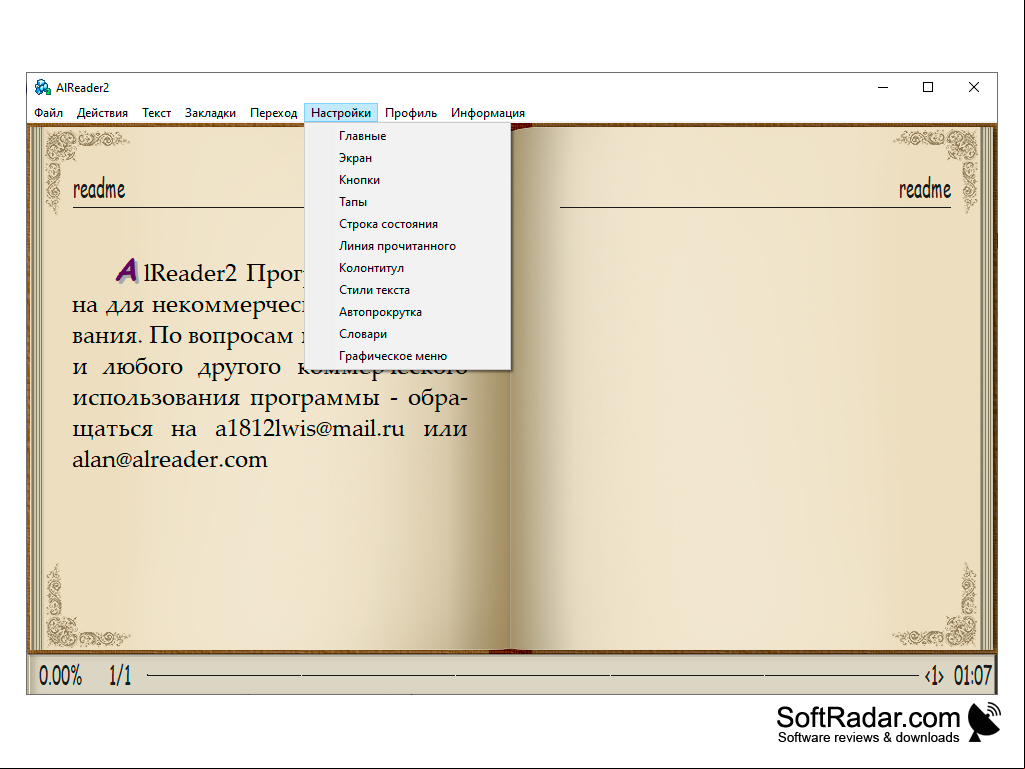Screen dimensions: 1025x769
Task: Select Главные in settings menu
Action: pyautogui.click(x=407, y=136)
